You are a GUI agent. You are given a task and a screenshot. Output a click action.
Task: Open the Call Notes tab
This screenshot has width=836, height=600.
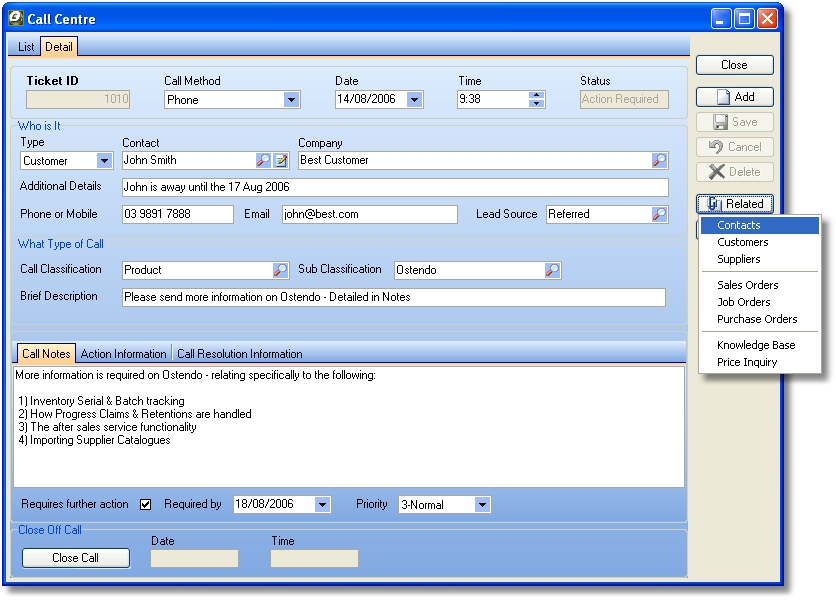click(46, 354)
